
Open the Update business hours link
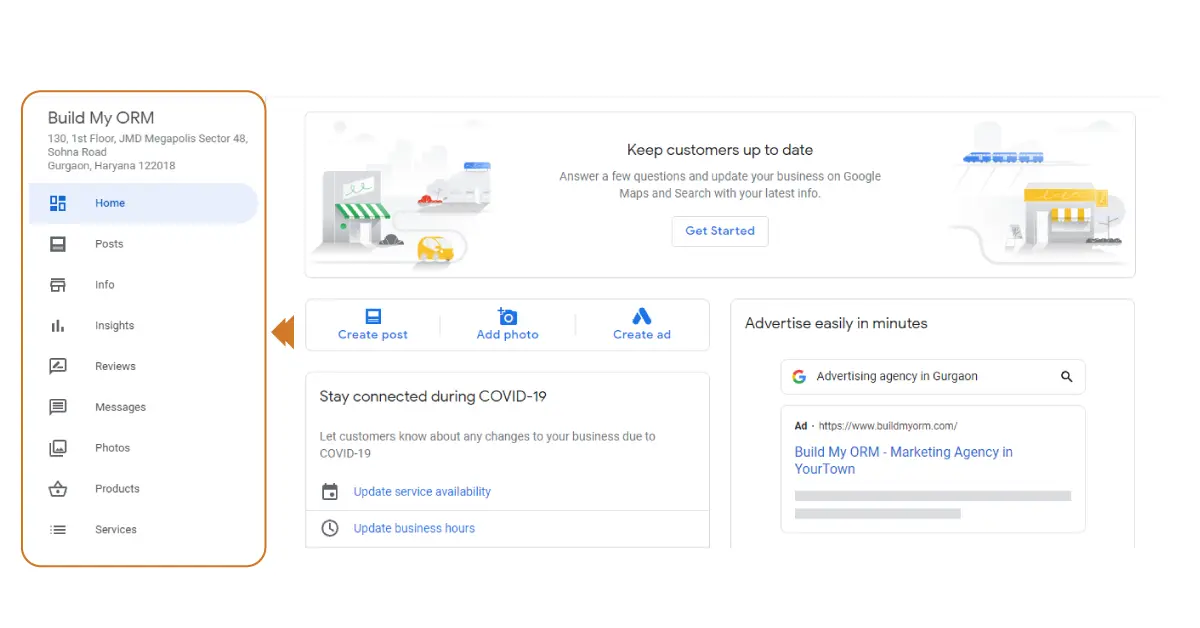point(414,528)
